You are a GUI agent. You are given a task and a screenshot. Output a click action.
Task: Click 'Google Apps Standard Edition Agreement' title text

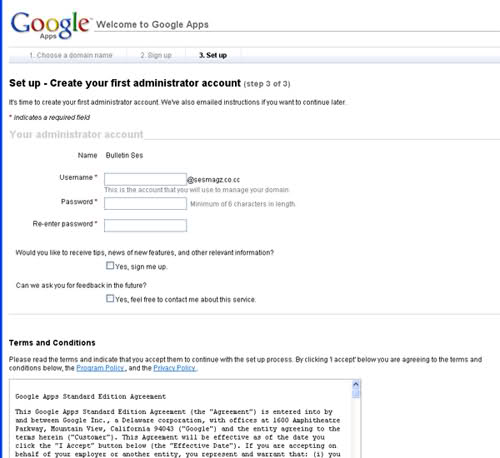91,397
